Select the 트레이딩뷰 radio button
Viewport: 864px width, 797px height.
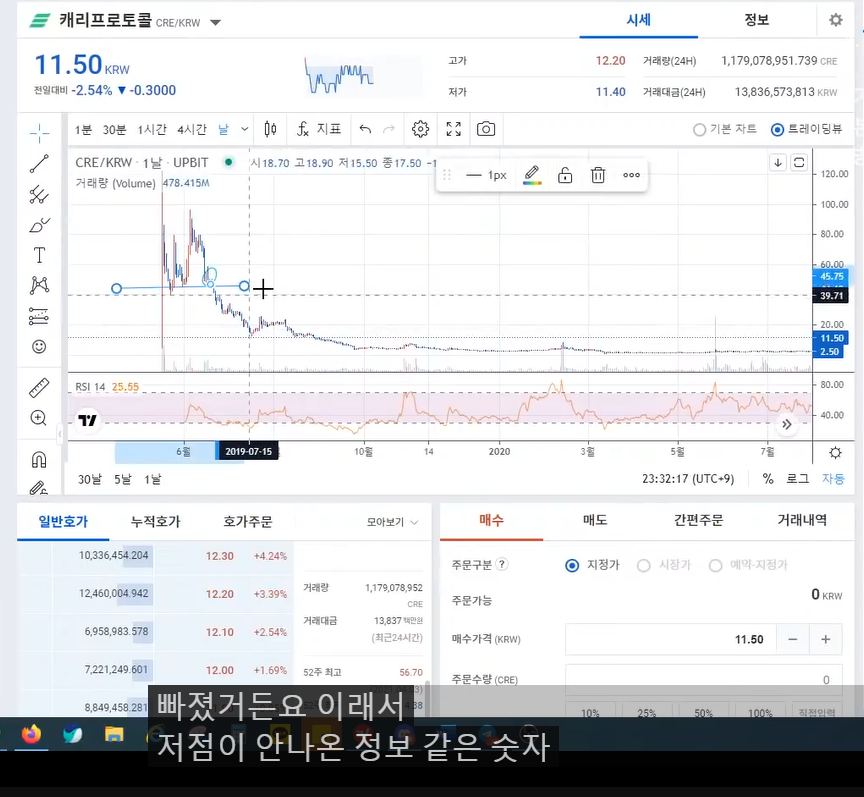777,130
